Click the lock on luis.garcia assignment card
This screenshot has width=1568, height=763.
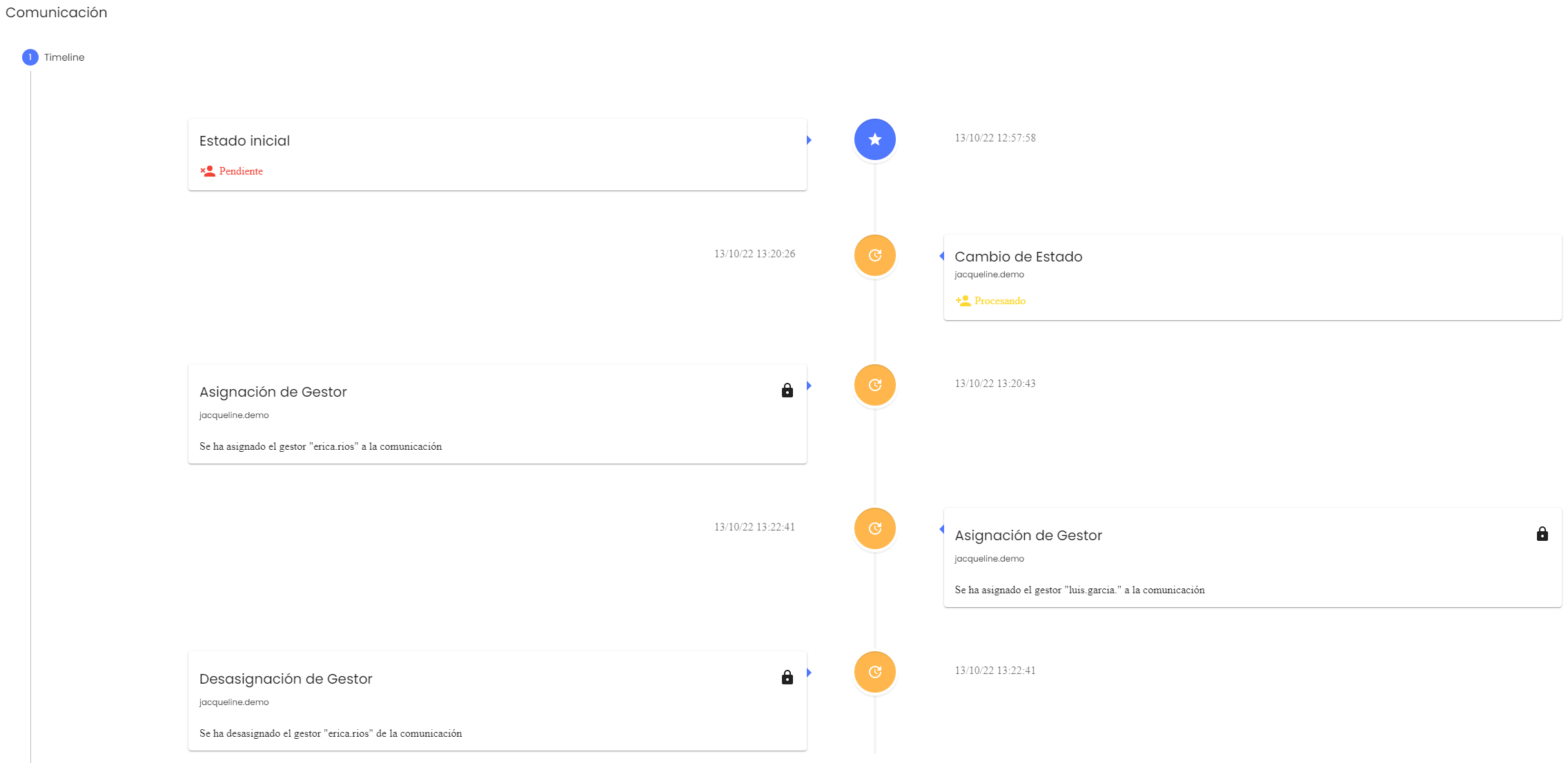click(1542, 534)
